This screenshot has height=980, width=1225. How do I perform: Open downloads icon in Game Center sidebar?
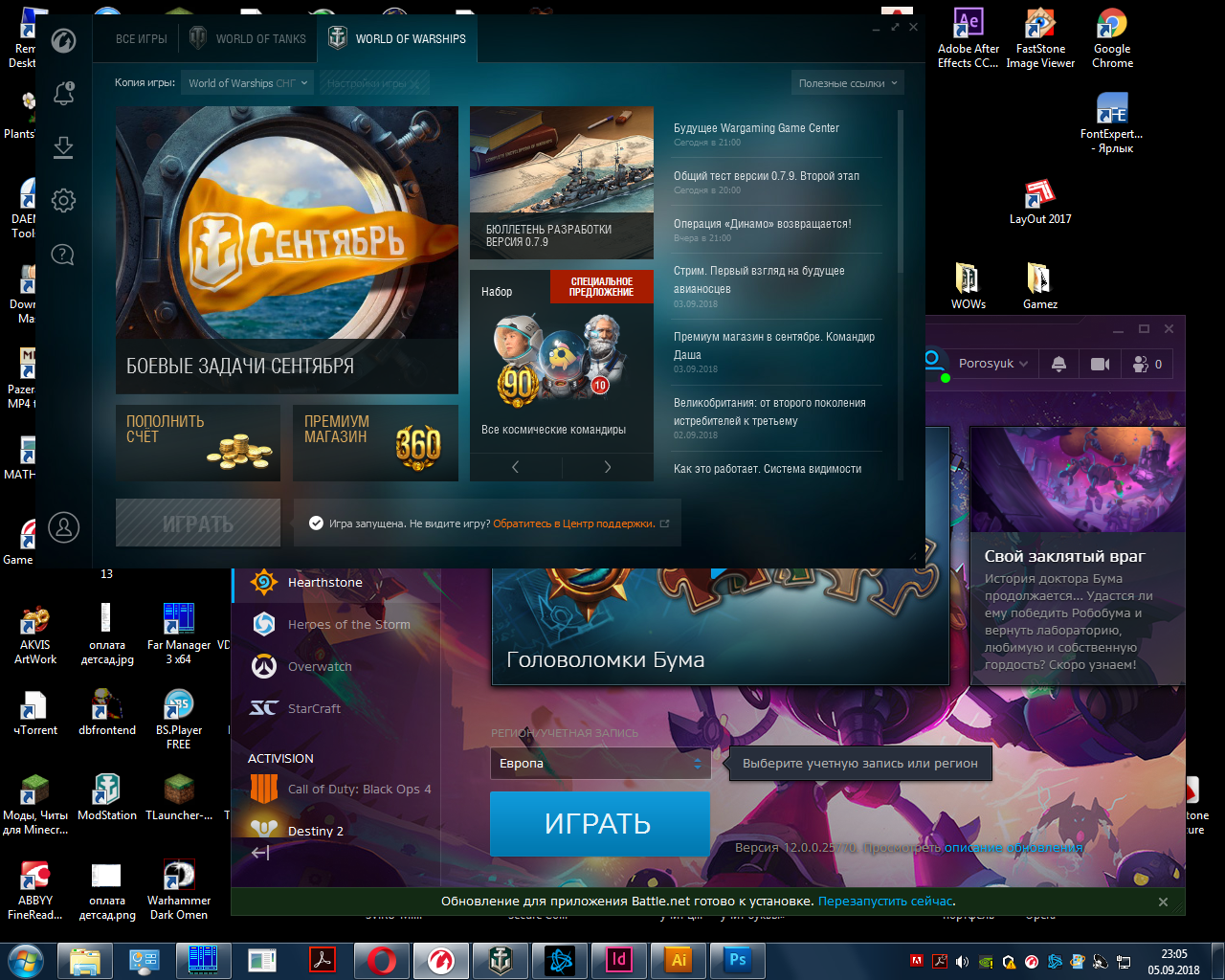(64, 147)
